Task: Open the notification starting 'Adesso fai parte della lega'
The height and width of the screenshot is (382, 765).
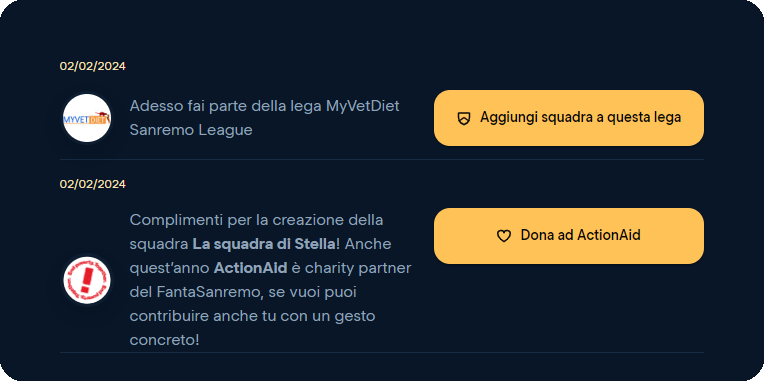Action: 264,118
